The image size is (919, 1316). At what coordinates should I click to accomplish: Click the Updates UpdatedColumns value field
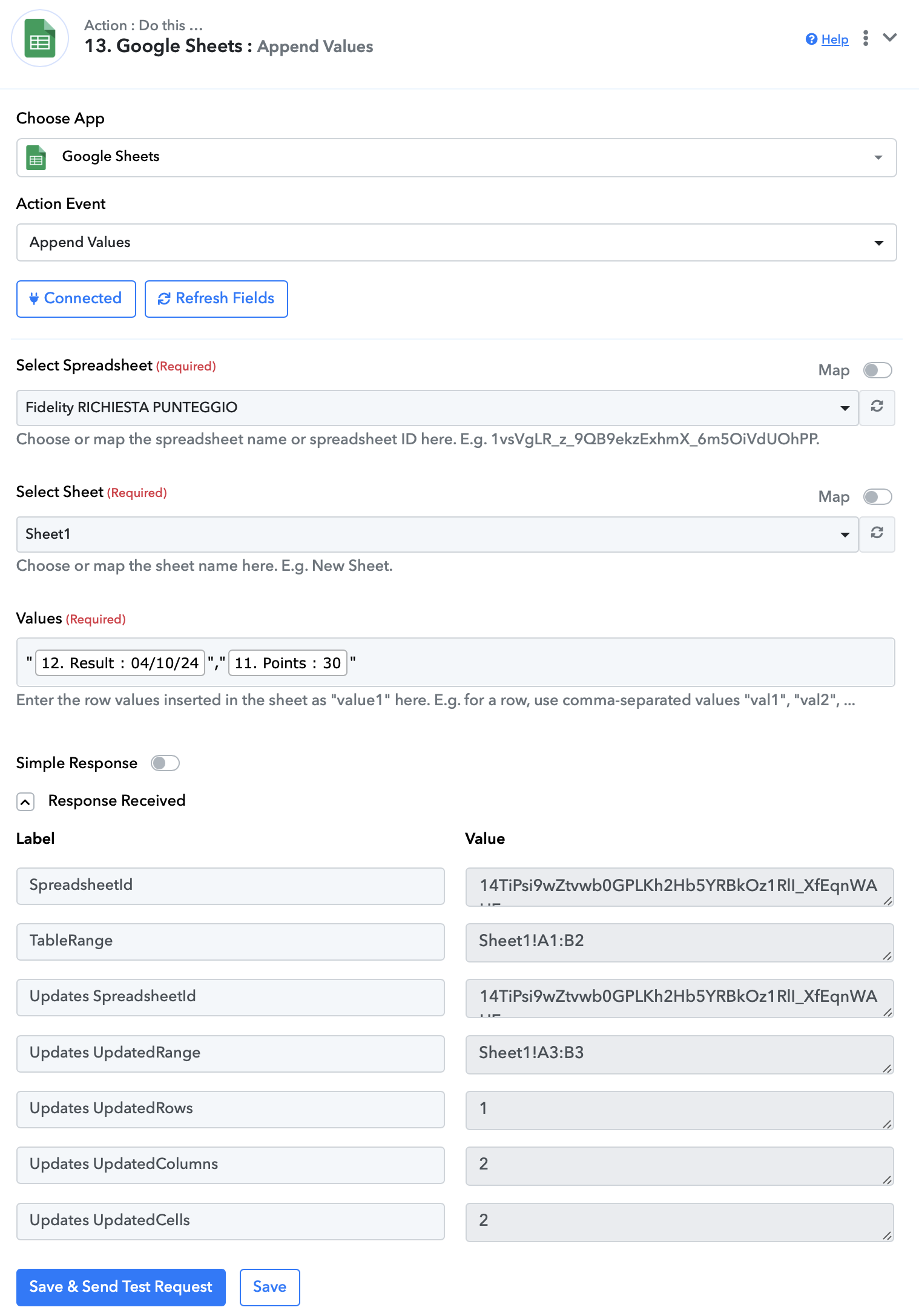[679, 1165]
